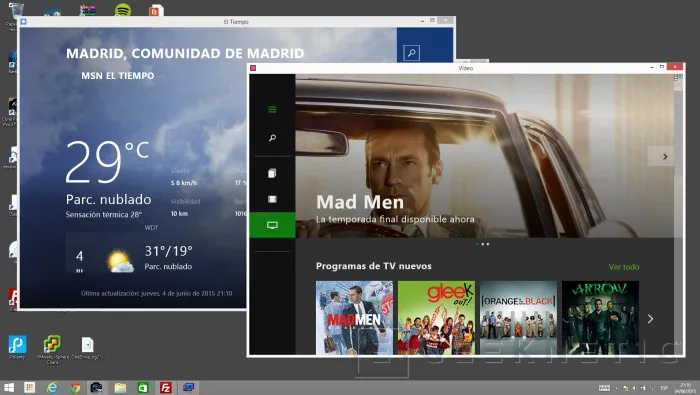
Task: Click the search icon in Video sidebar
Action: tap(272, 138)
